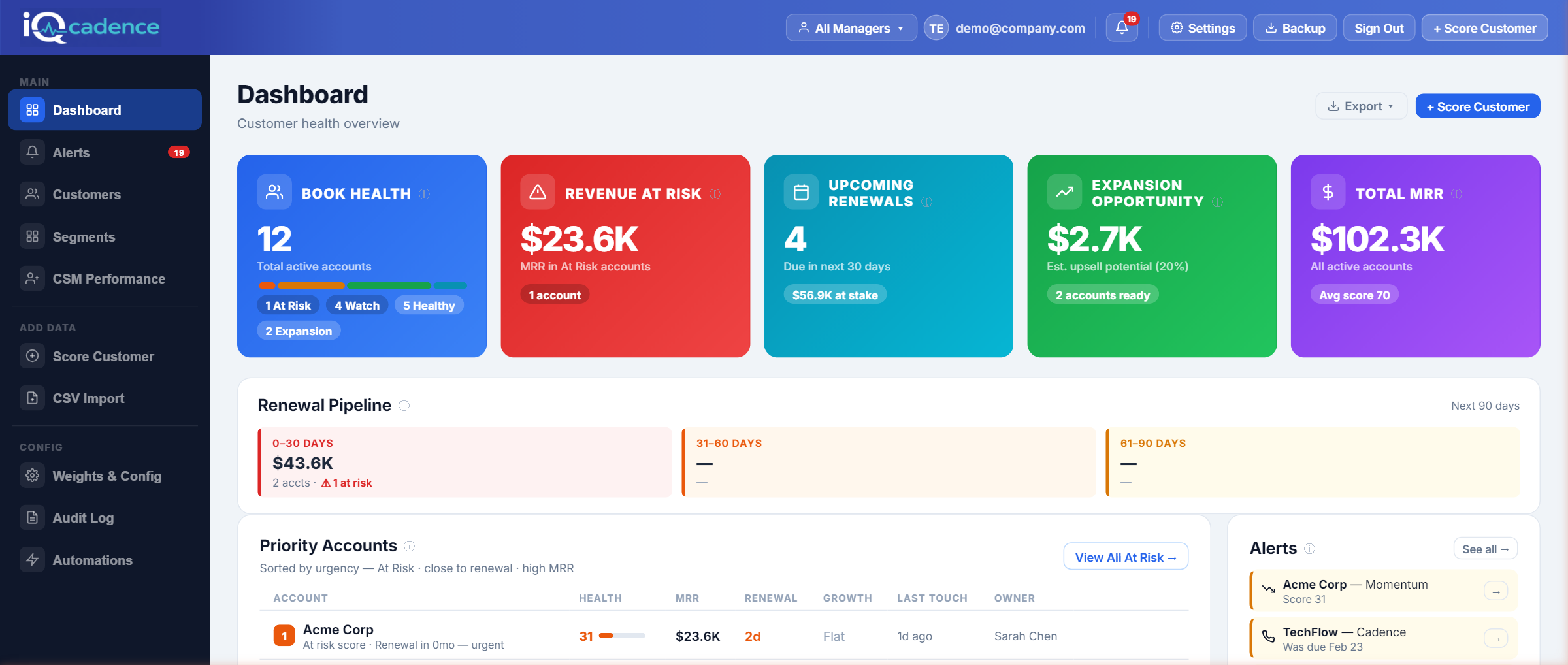The image size is (1568, 665).
Task: Open the All Managers dropdown
Action: coord(851,27)
